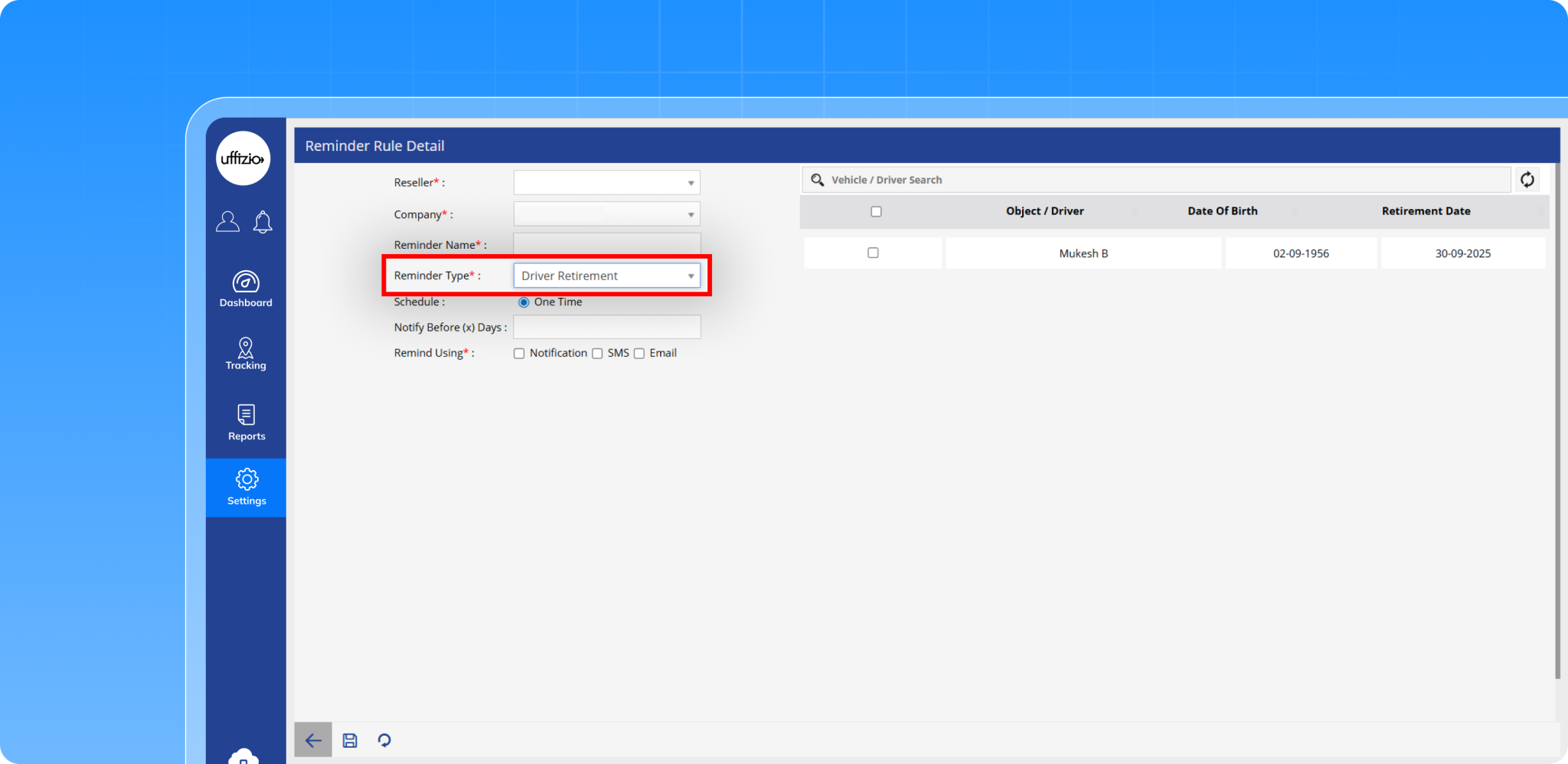Tick the SMS checkbox
The height and width of the screenshot is (764, 1568).
click(597, 354)
